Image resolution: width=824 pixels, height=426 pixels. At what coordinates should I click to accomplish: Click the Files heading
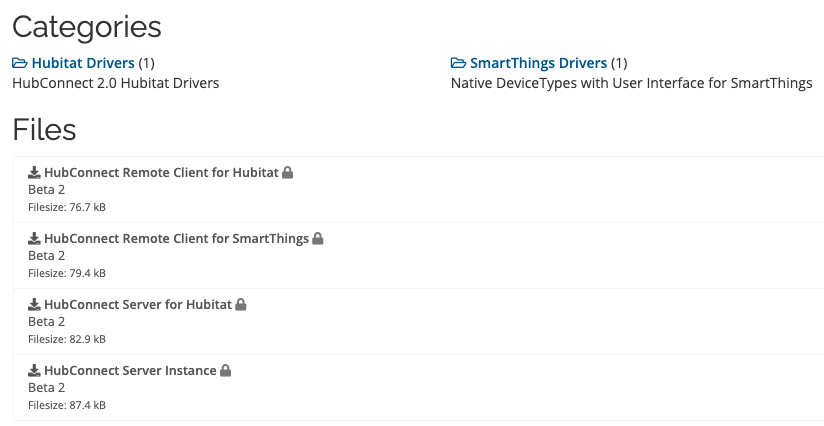point(44,130)
